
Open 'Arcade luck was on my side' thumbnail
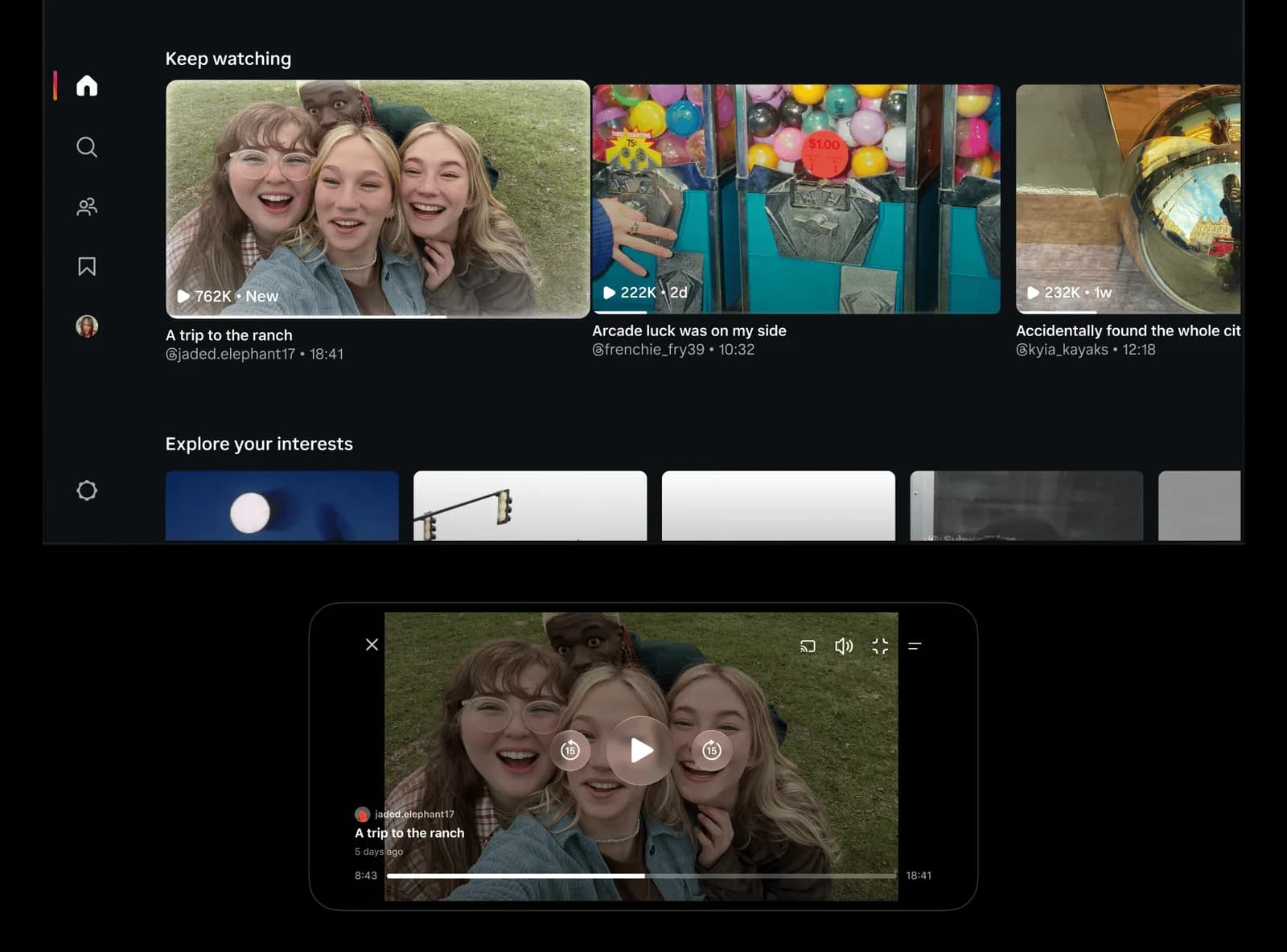[x=796, y=199]
